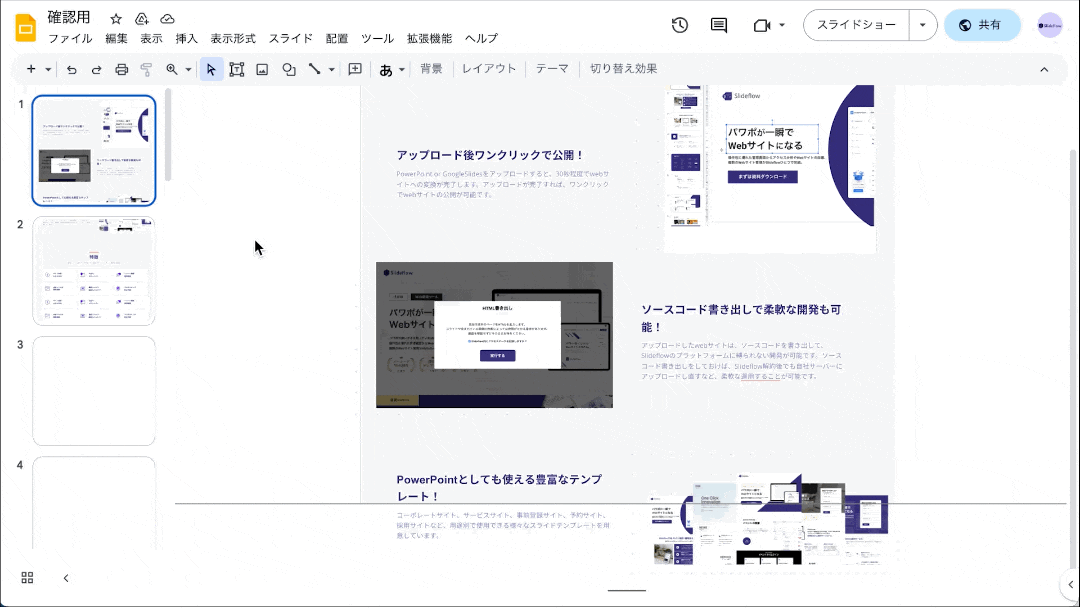Star the document 確認用
Viewport: 1080px width, 608px height.
[116, 19]
